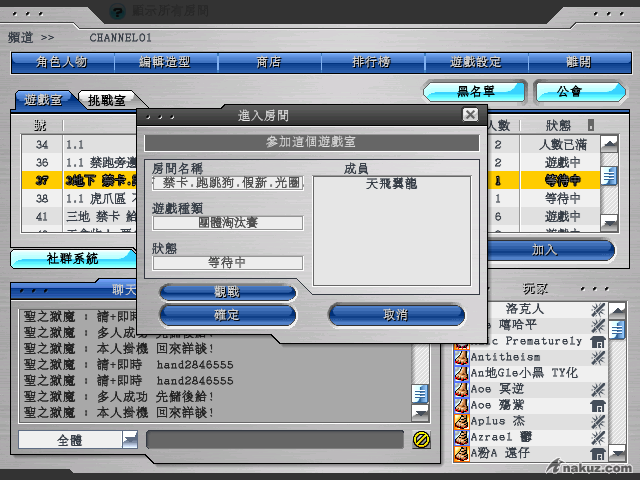The height and width of the screenshot is (480, 640).
Task: Click the 觀戰 spectate button
Action: click(227, 292)
